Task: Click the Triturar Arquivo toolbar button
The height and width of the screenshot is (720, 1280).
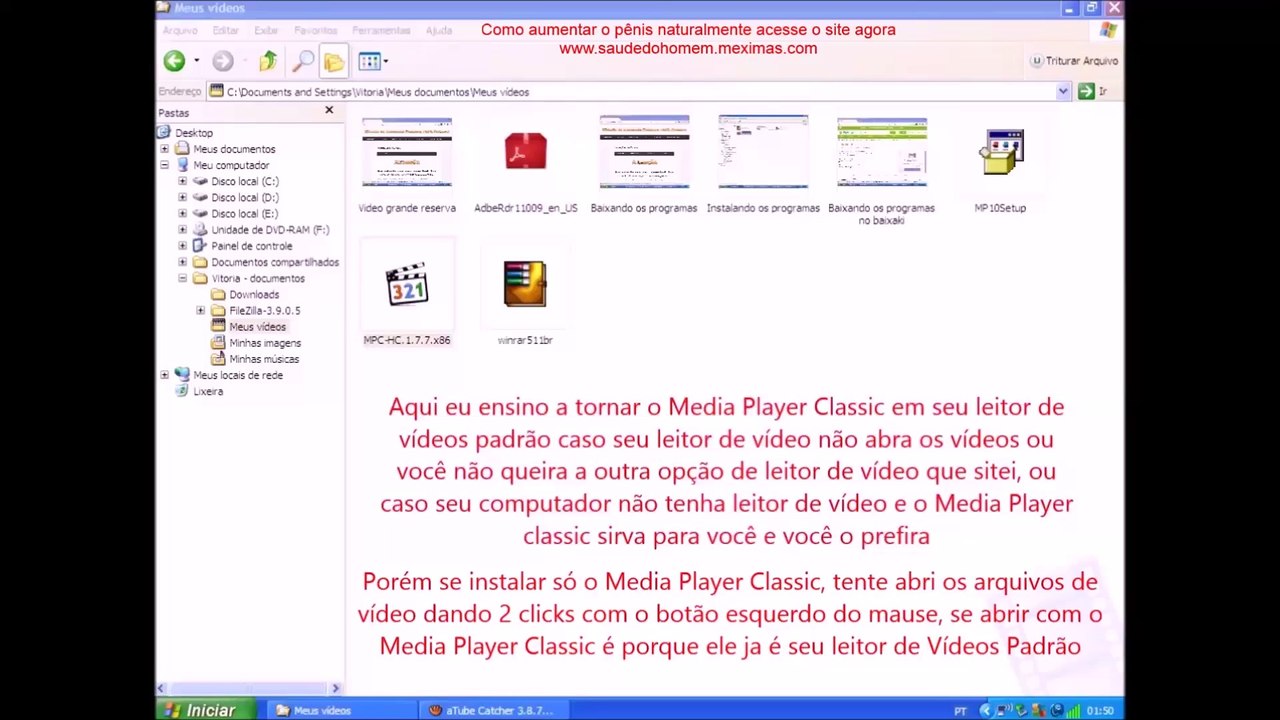Action: [1074, 61]
